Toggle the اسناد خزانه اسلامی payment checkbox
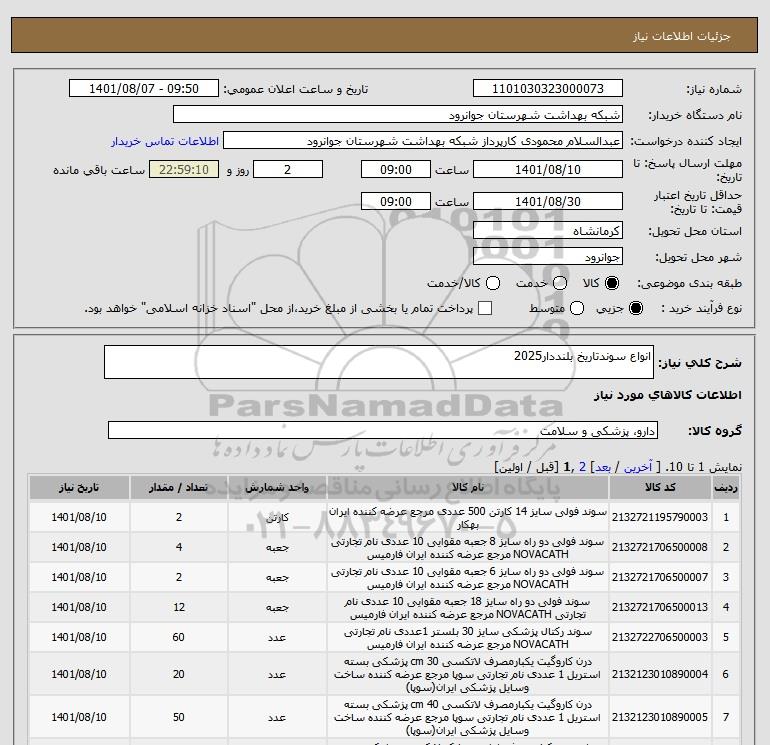 tap(485, 308)
